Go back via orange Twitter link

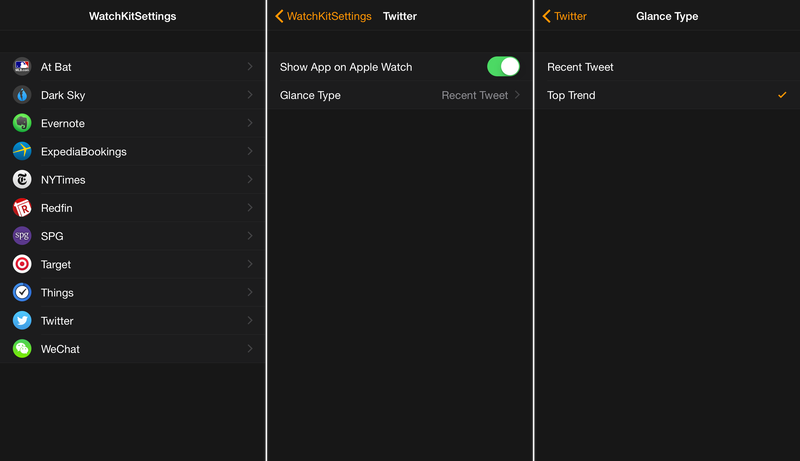coord(570,16)
